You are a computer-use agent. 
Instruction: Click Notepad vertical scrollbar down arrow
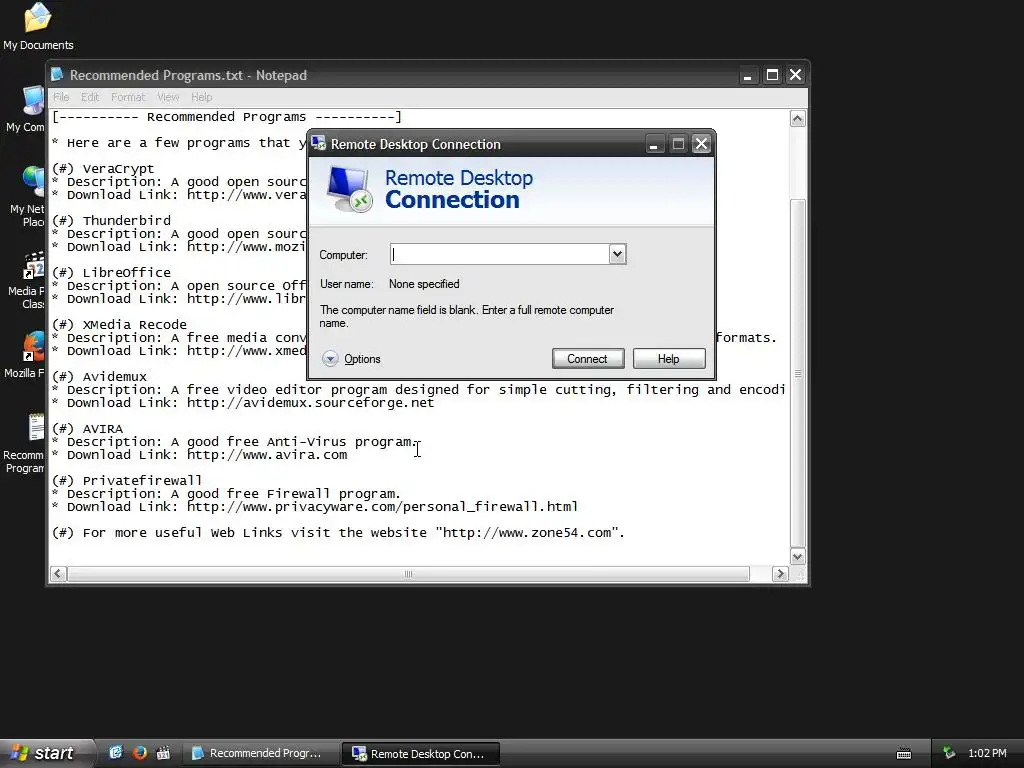point(797,557)
